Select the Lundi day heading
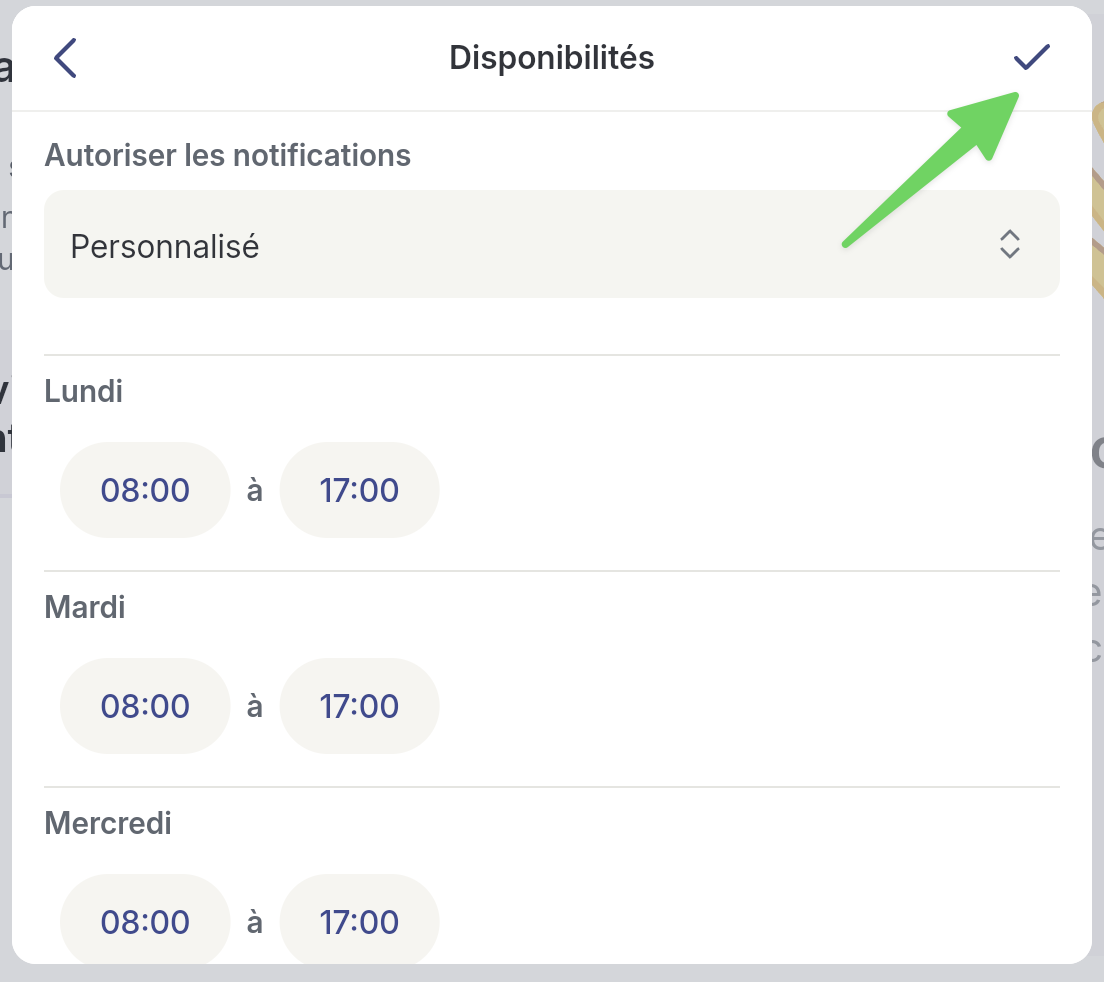 point(84,391)
